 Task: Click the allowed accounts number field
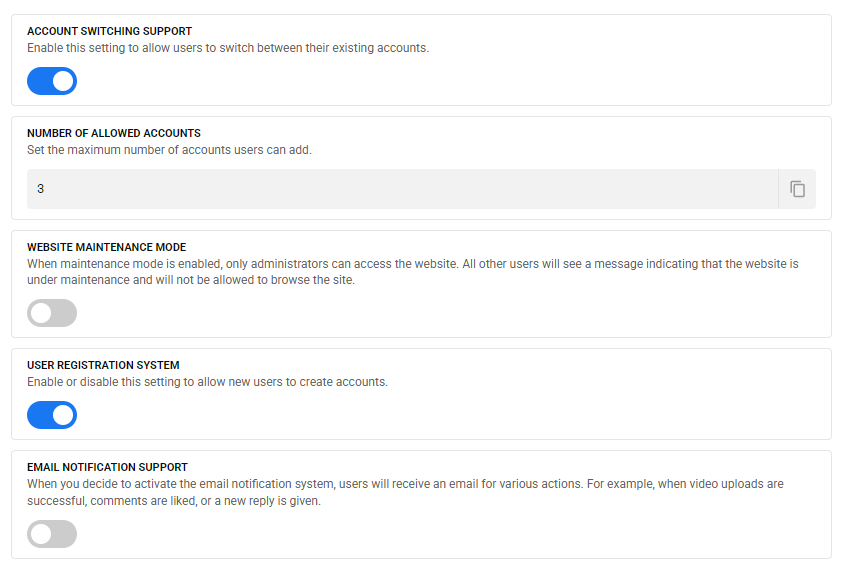click(x=400, y=189)
